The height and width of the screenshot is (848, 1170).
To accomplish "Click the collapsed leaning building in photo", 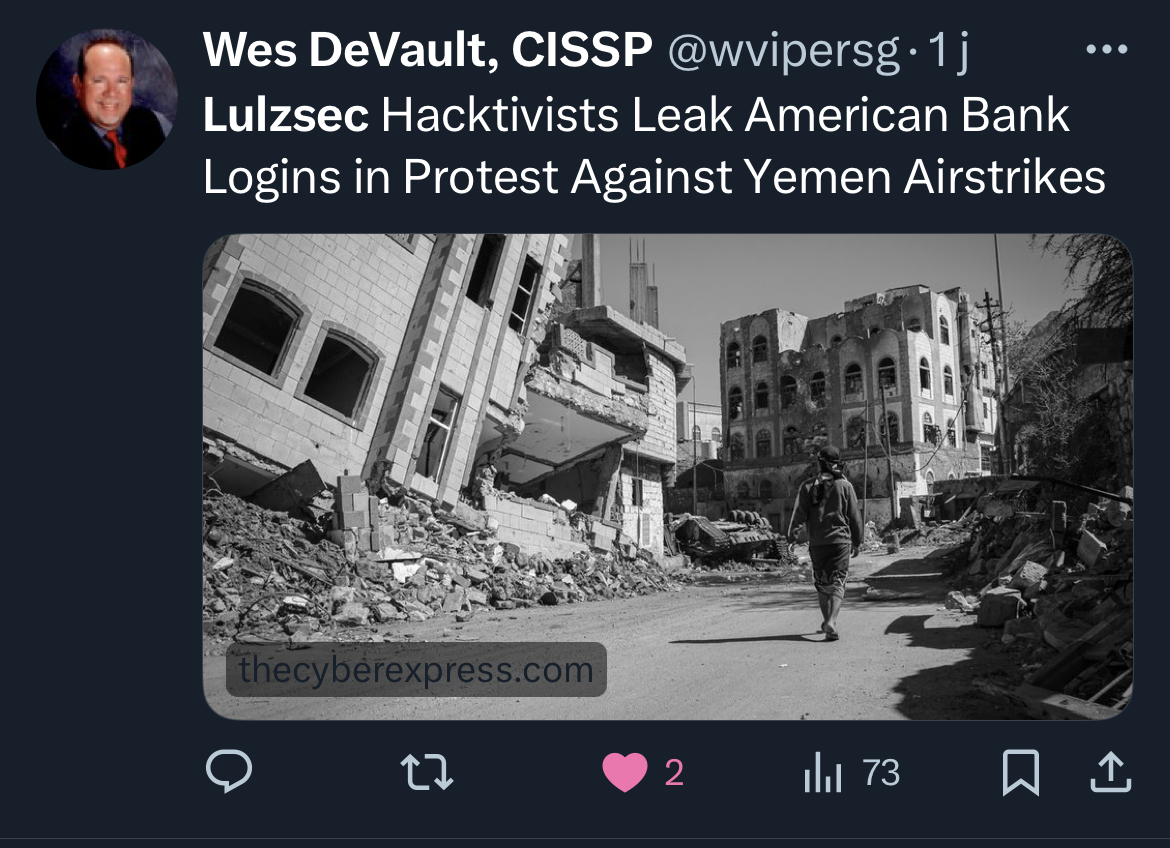I will pos(388,373).
